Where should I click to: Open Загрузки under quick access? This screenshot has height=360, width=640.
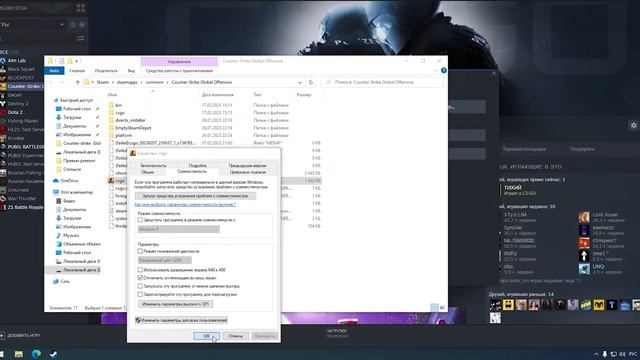72,118
